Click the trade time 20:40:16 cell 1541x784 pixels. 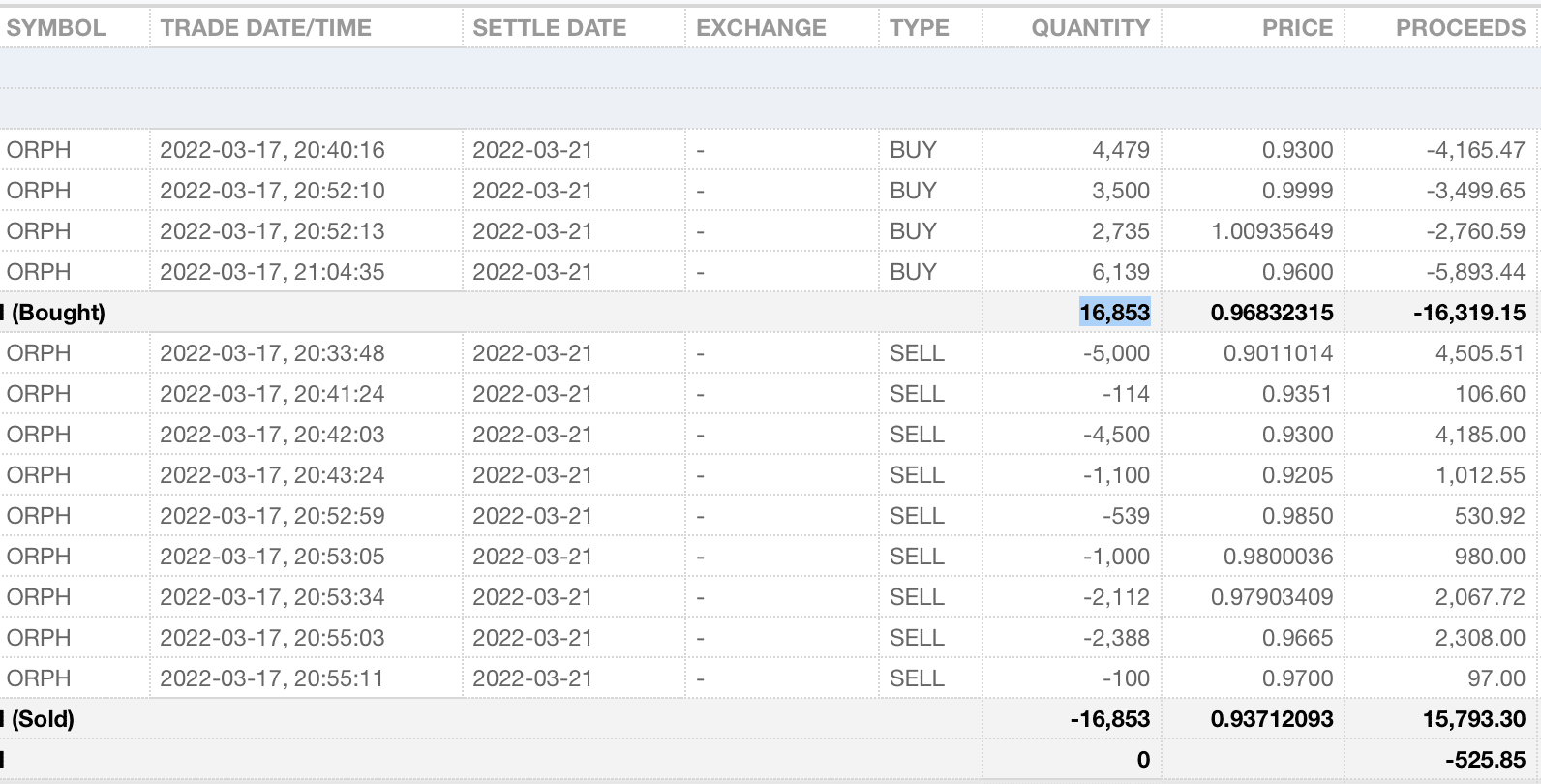(272, 150)
